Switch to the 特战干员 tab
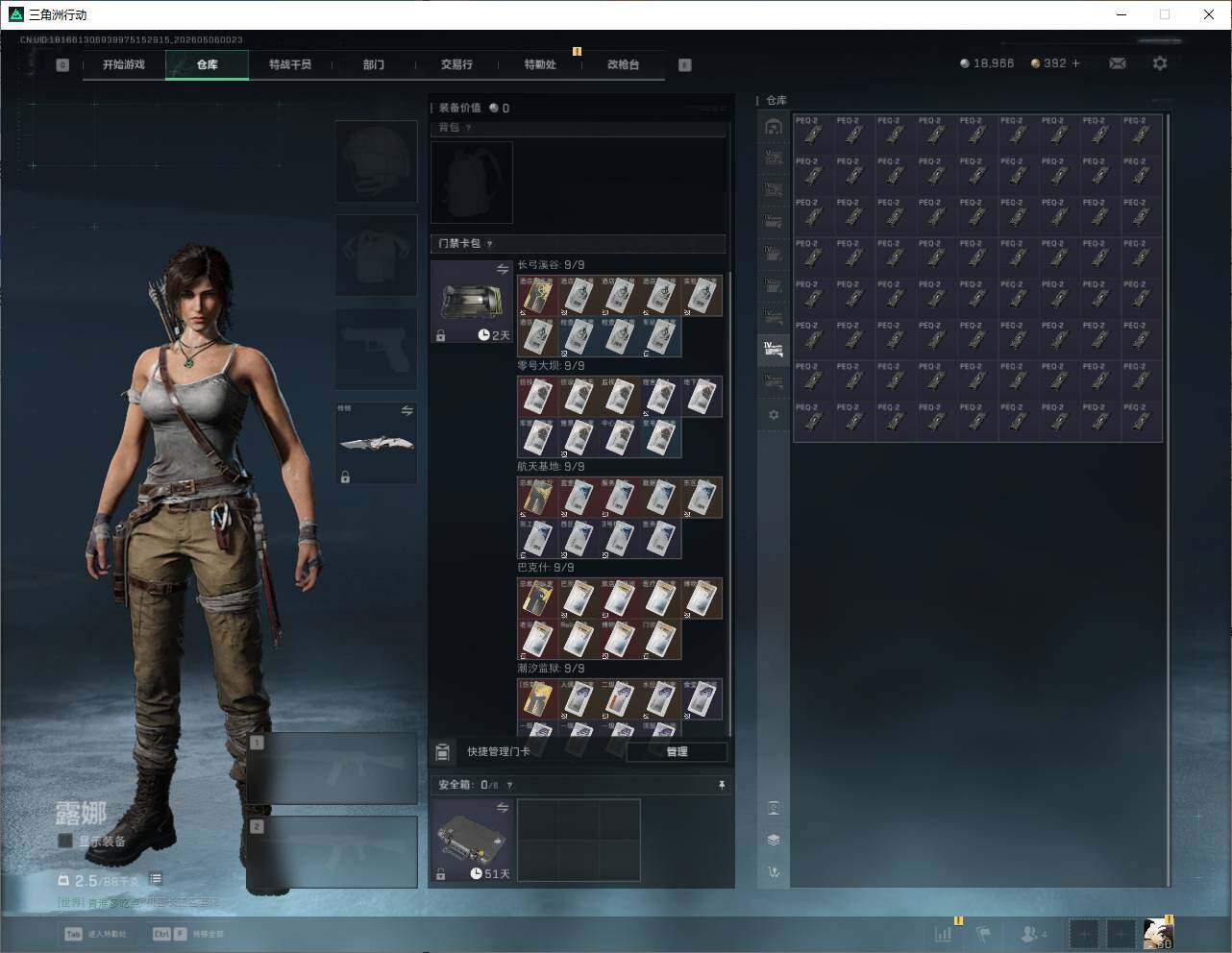Image resolution: width=1232 pixels, height=953 pixels. click(290, 64)
